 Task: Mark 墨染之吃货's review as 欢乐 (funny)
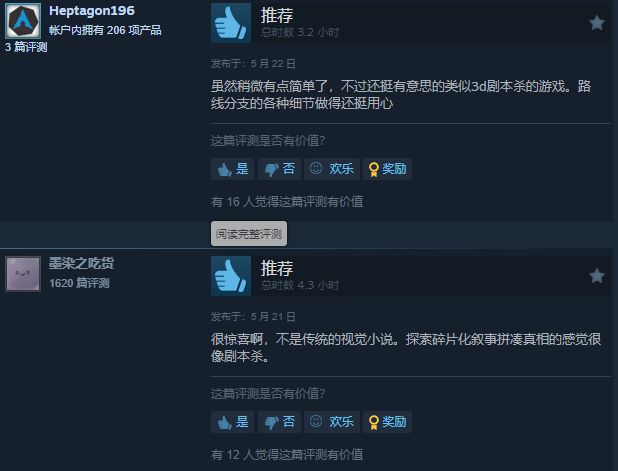click(x=331, y=422)
